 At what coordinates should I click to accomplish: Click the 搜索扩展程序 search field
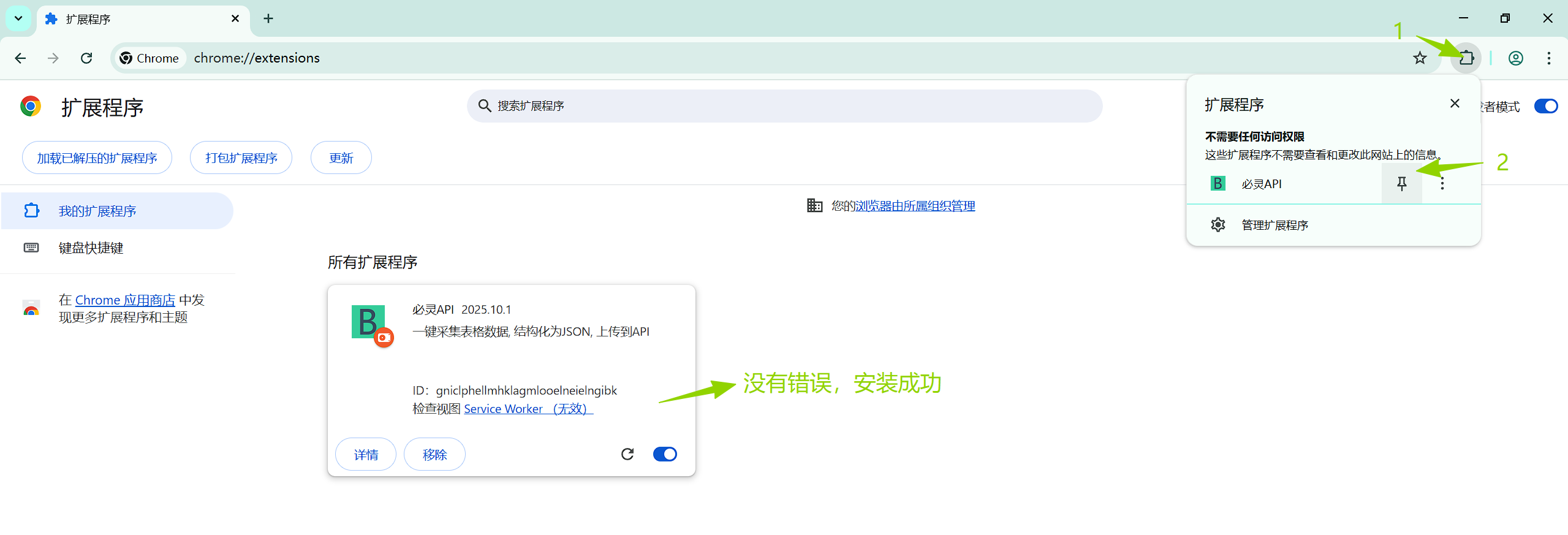(784, 106)
